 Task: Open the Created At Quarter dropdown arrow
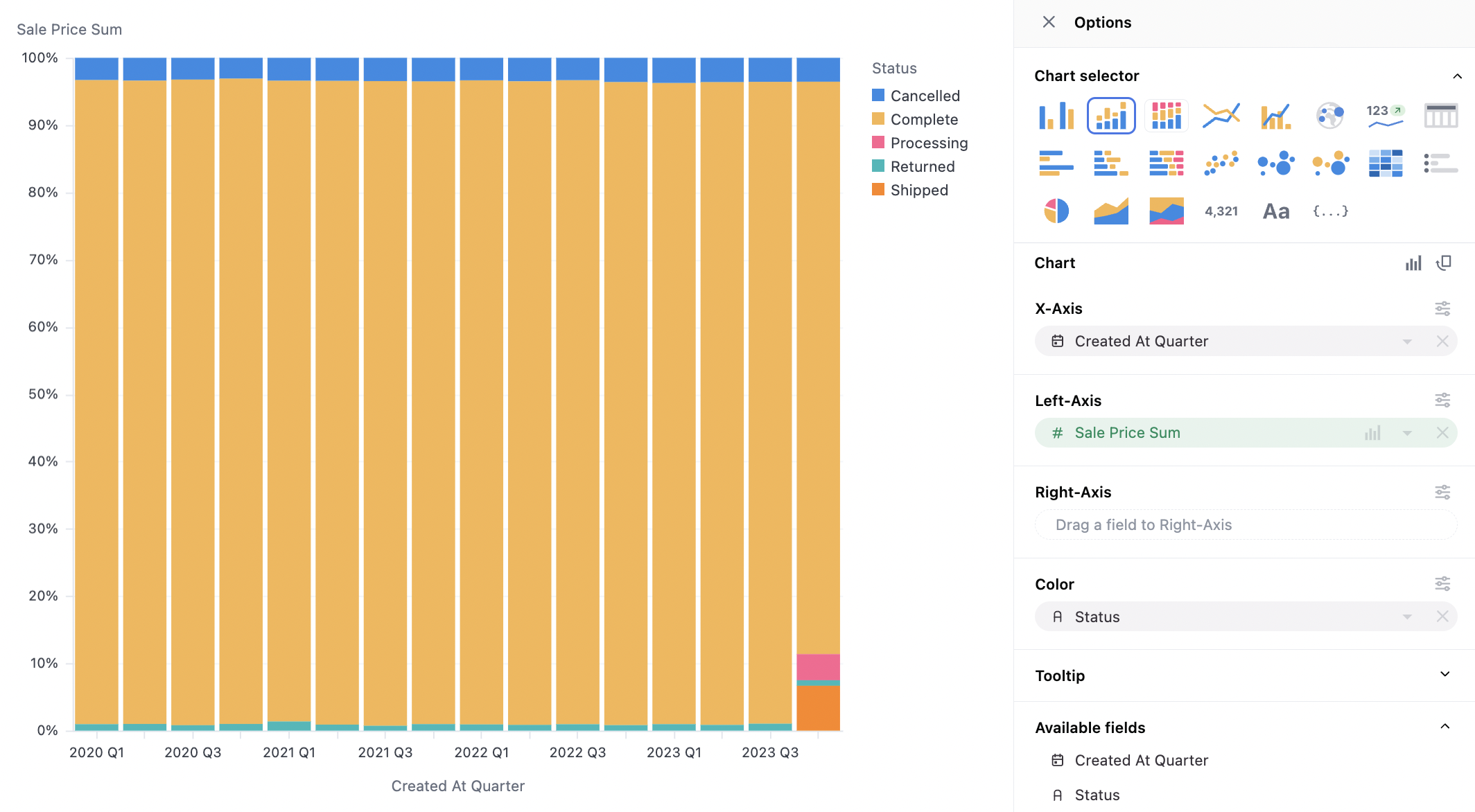(1407, 342)
